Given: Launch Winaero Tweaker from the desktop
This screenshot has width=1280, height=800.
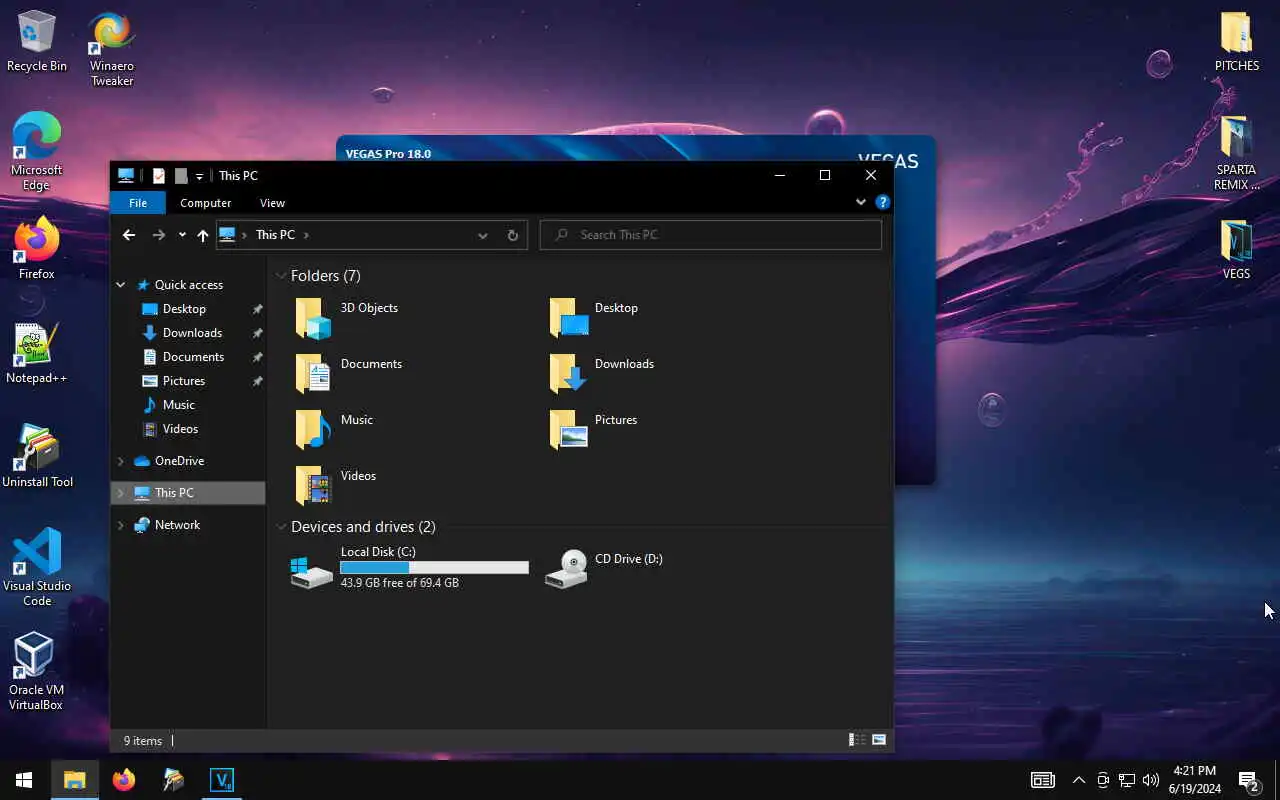Looking at the screenshot, I should [112, 49].
